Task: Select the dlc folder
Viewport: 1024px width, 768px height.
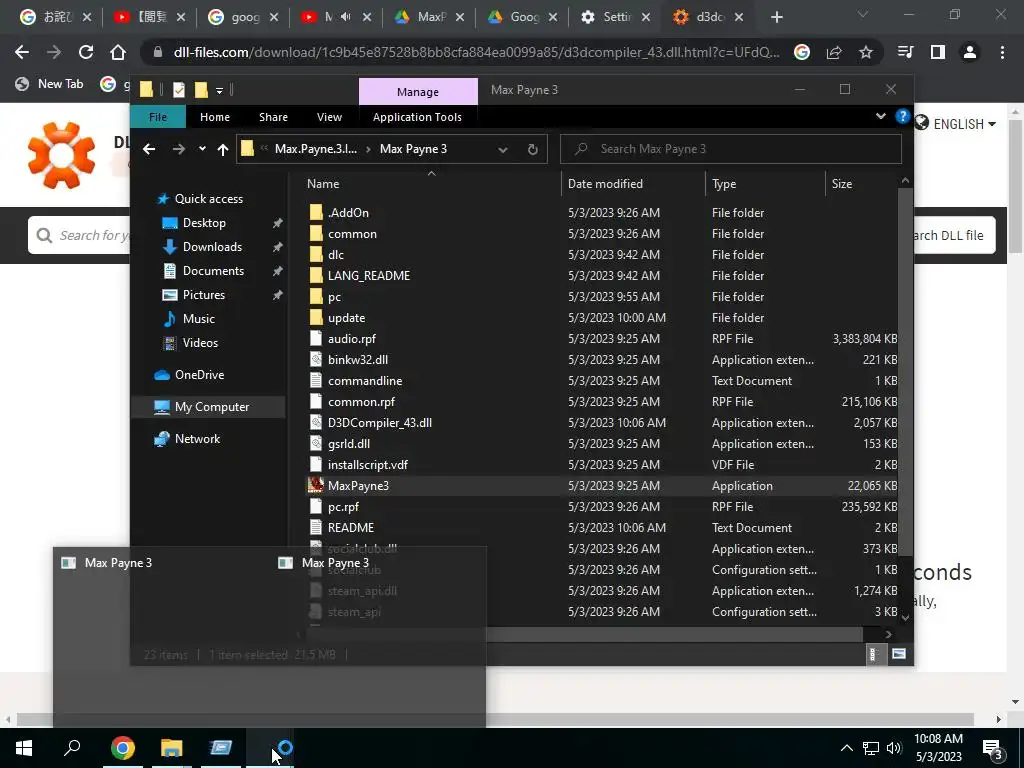Action: coord(336,255)
